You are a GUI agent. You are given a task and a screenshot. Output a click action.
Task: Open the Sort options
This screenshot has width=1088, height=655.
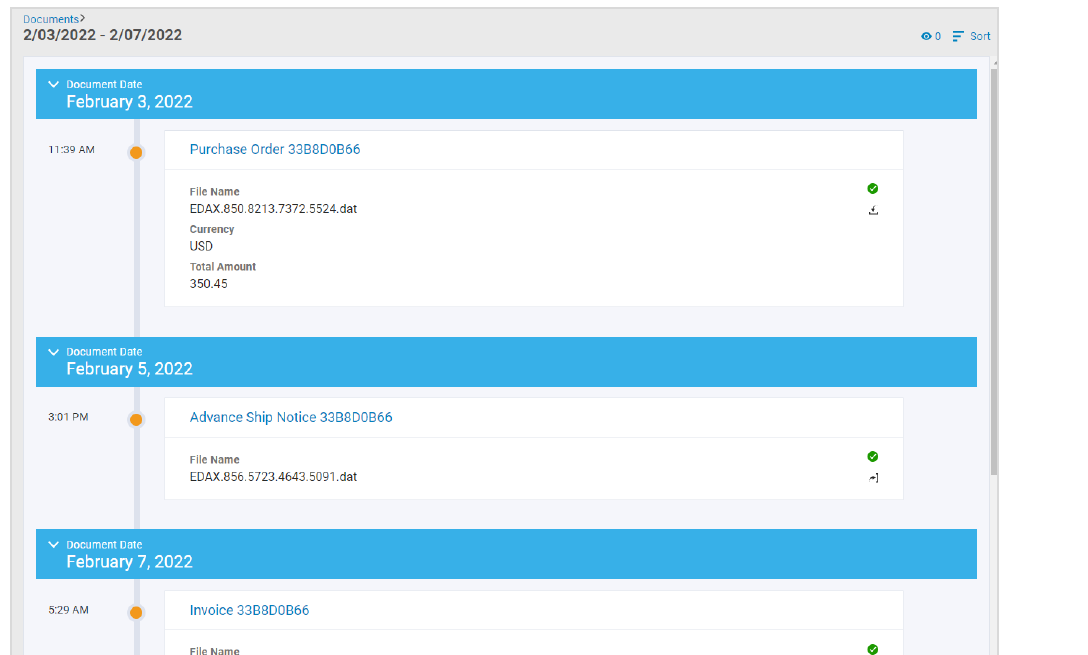(971, 36)
